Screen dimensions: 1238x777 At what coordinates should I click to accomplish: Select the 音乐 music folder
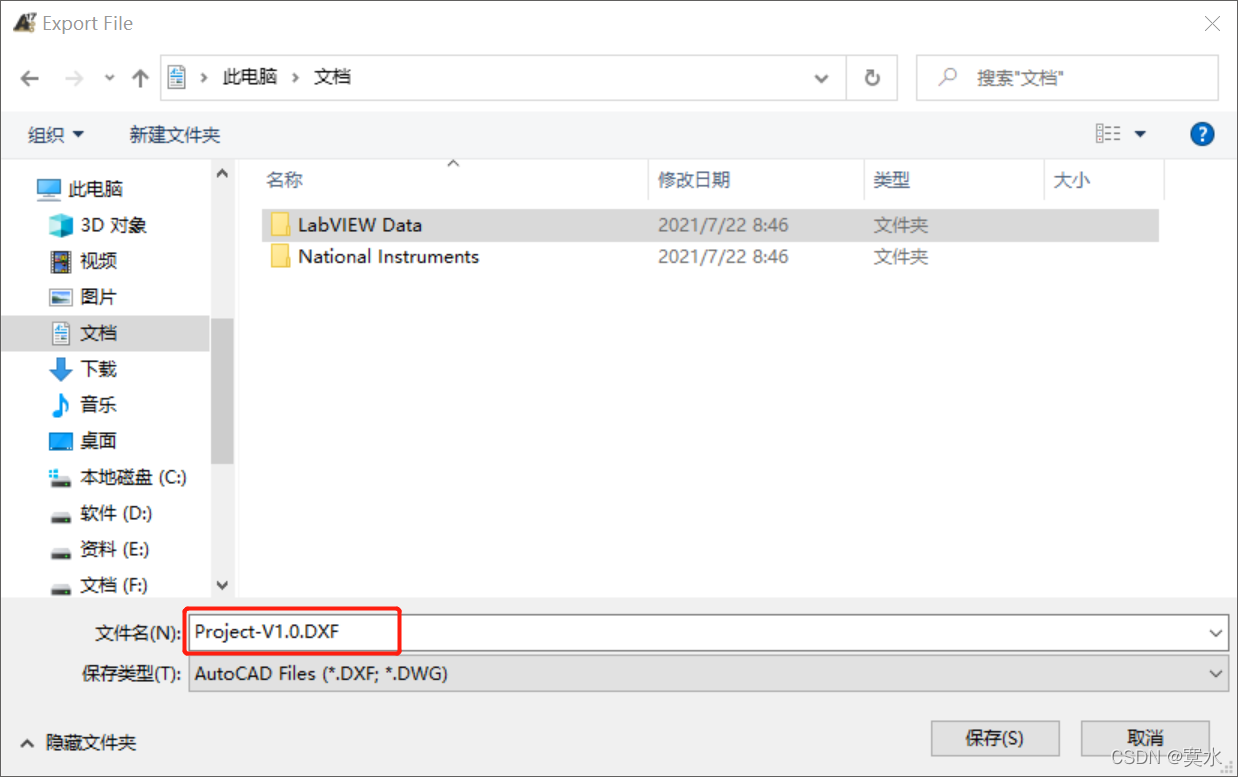click(x=83, y=405)
